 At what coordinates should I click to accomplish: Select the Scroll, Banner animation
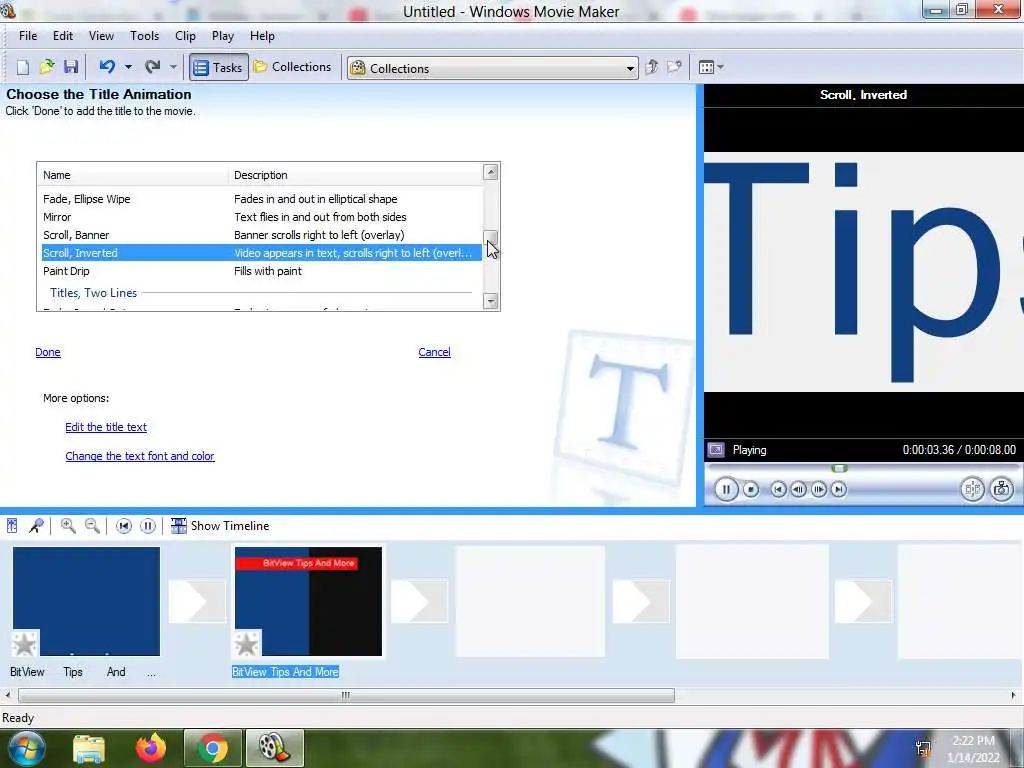tap(261, 235)
